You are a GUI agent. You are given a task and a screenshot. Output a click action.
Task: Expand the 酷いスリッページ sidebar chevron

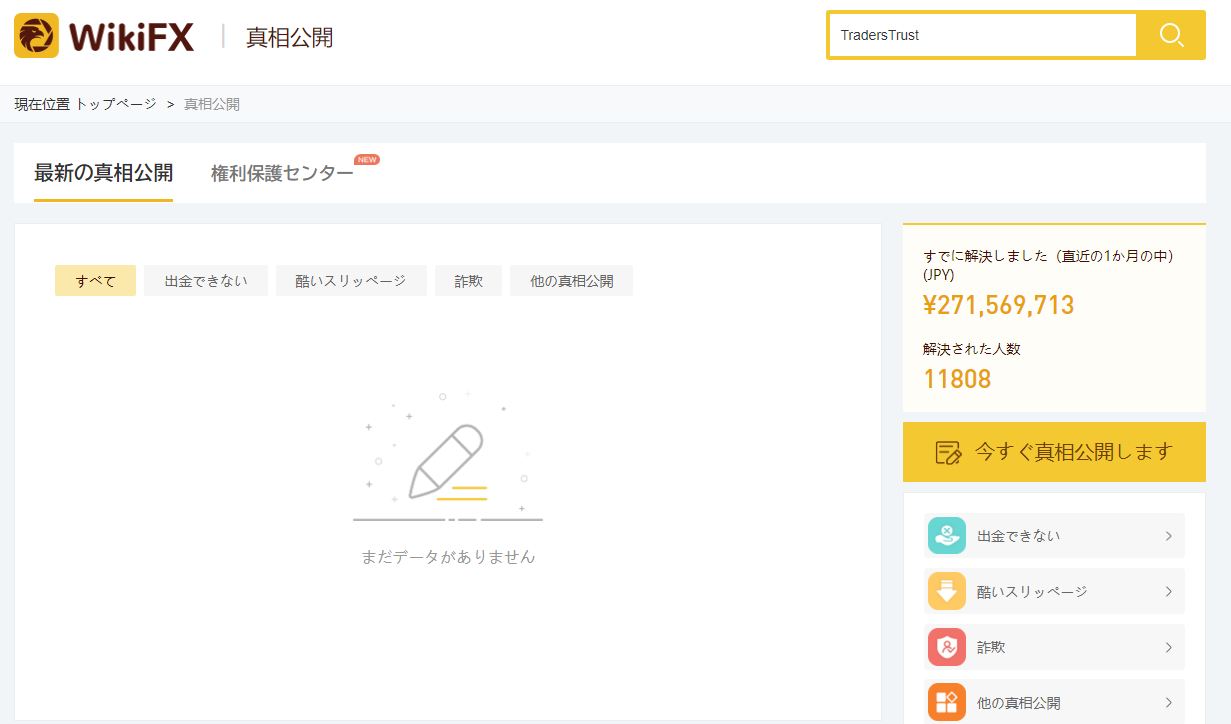[x=1168, y=591]
